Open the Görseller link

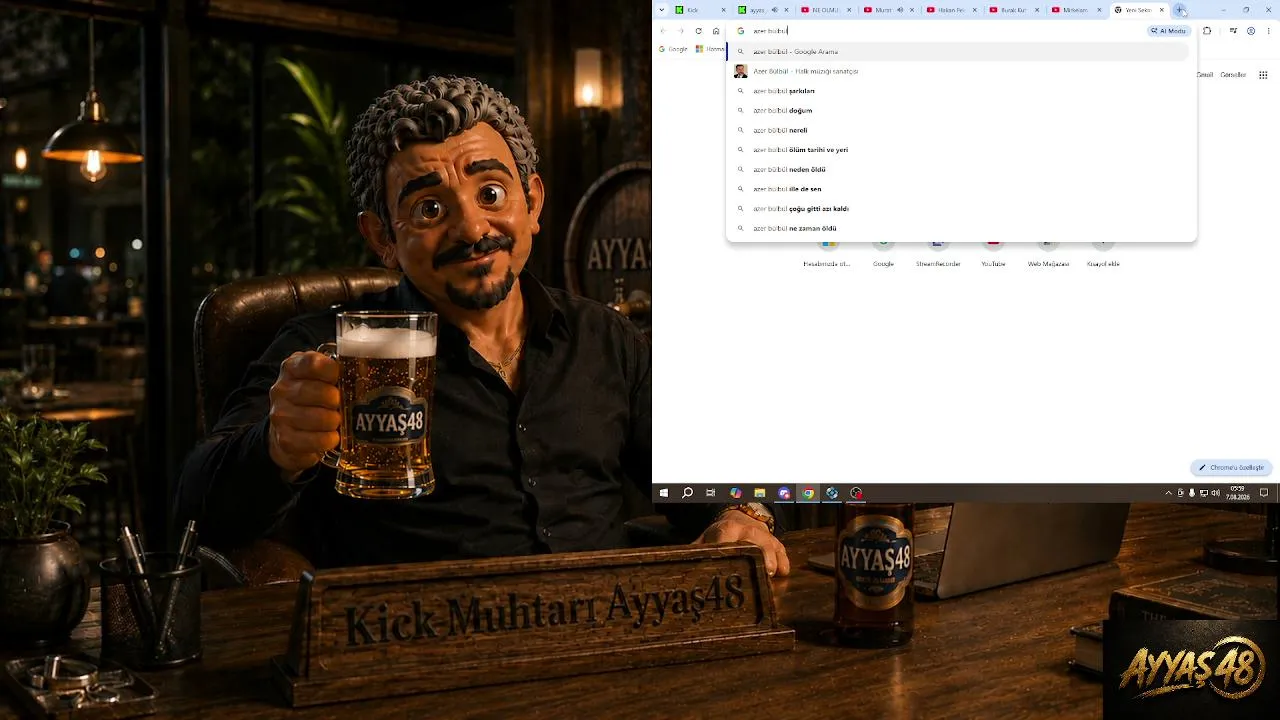1234,74
